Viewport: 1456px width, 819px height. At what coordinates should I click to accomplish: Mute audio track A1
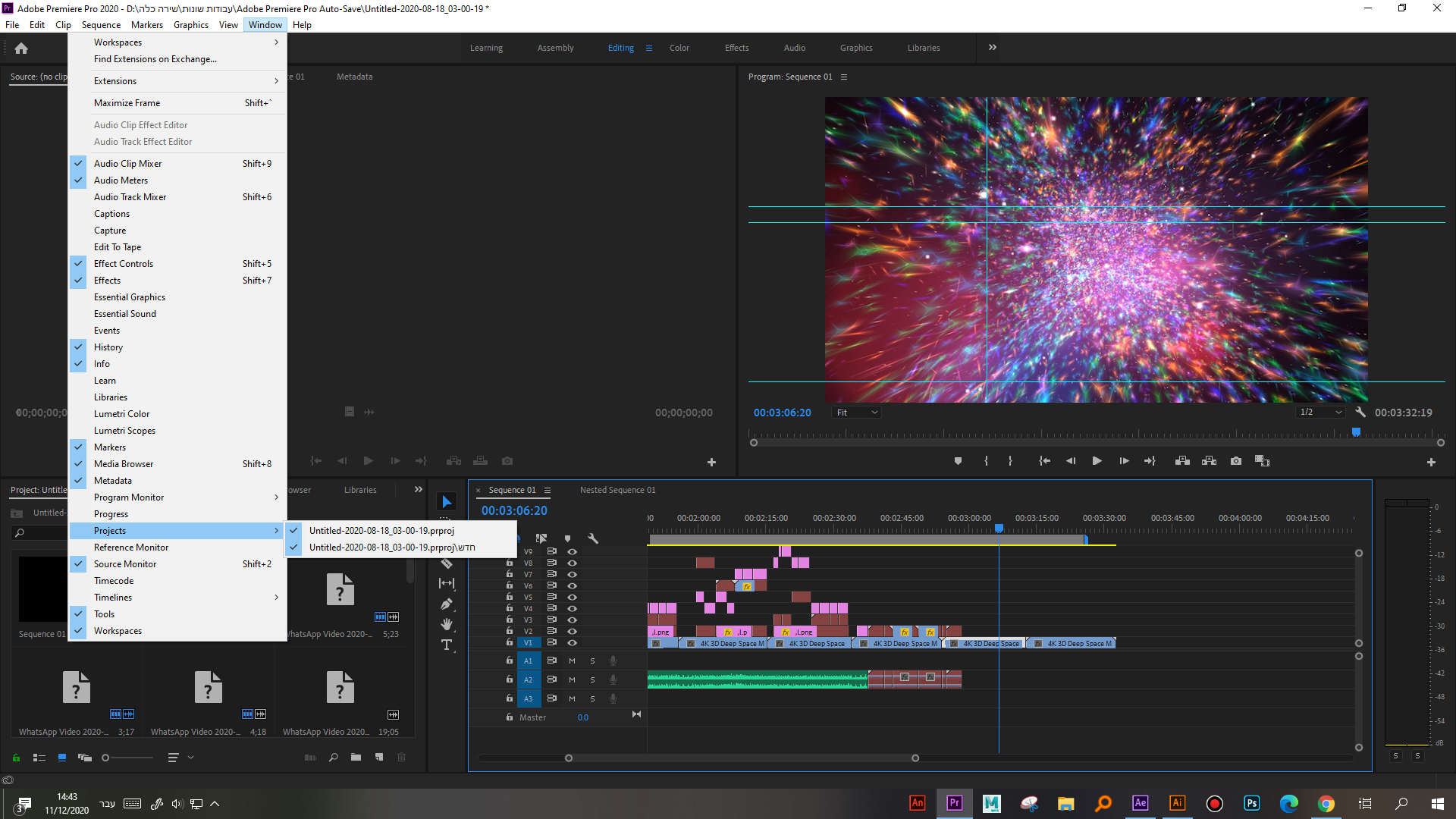pyautogui.click(x=572, y=661)
